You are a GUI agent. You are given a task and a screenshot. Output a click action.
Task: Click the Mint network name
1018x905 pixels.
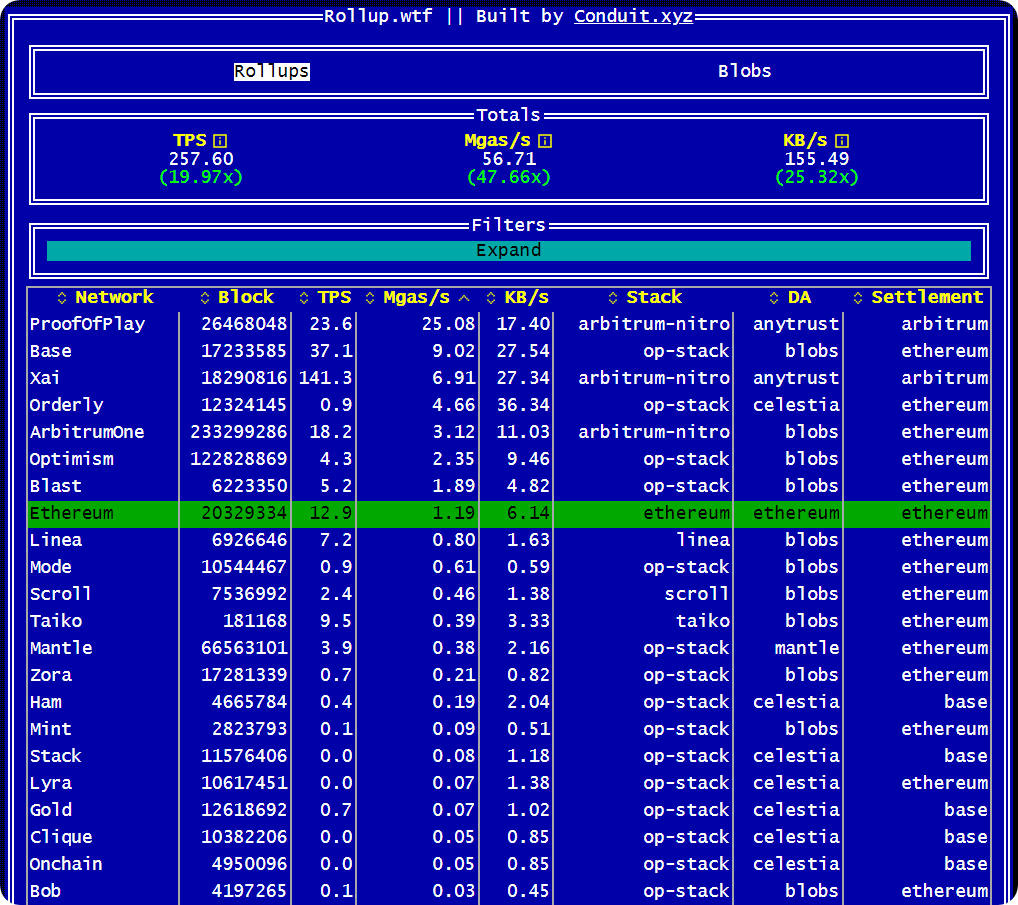tap(51, 729)
